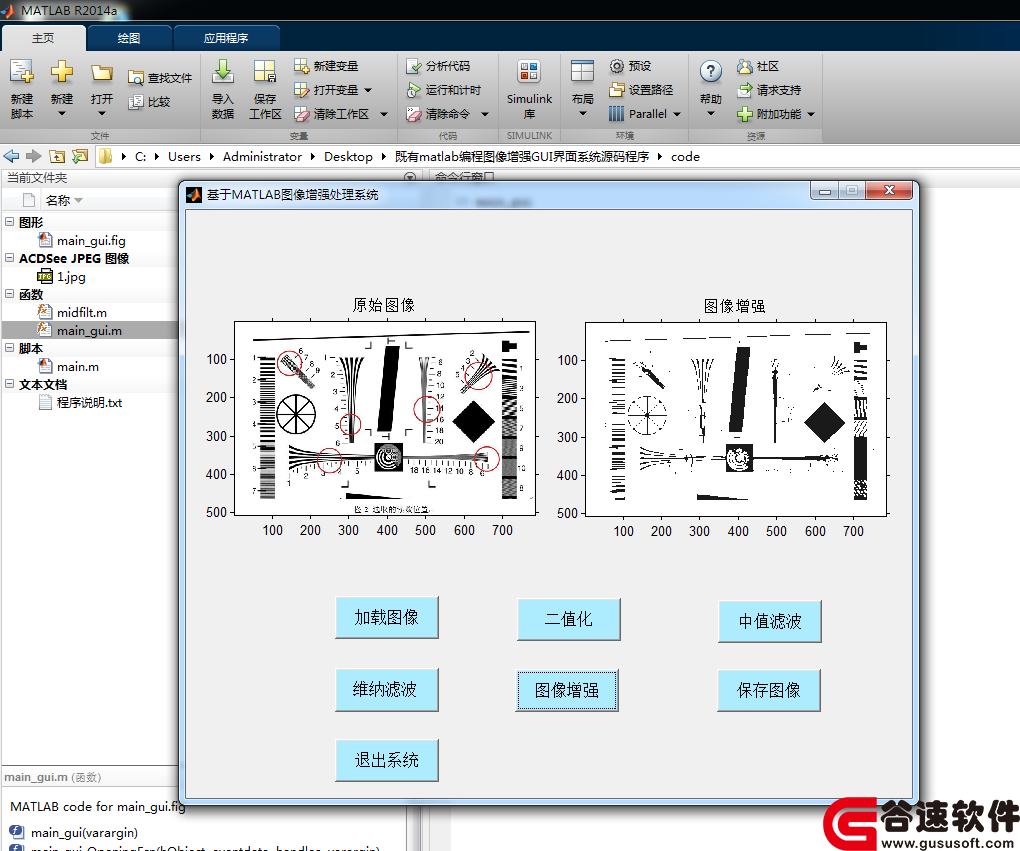The width and height of the screenshot is (1020, 851).
Task: Collapse the ACDSee JPEG 图像 group
Action: click(9, 258)
